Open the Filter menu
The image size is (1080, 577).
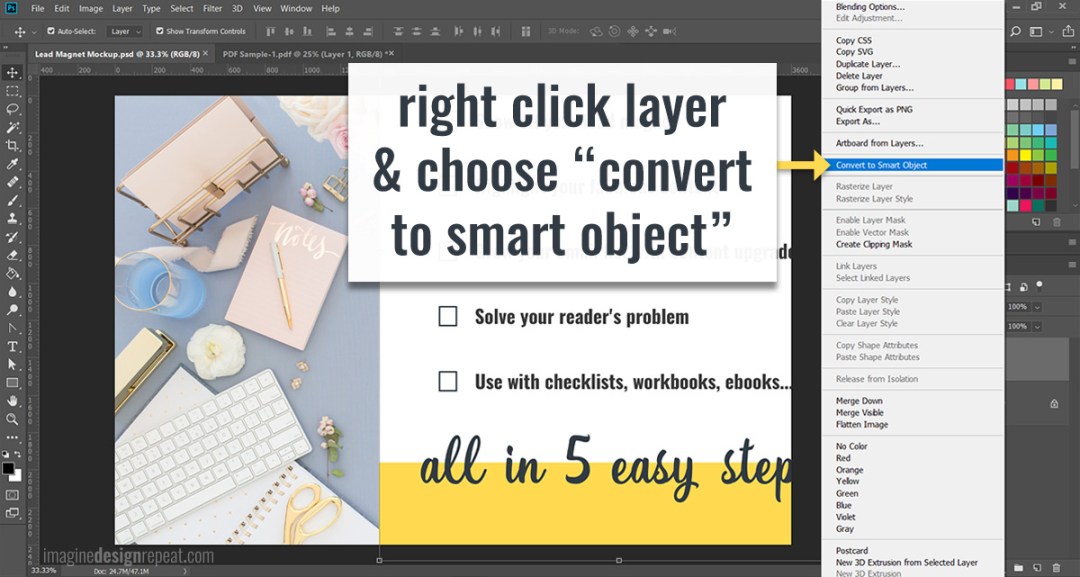(212, 9)
